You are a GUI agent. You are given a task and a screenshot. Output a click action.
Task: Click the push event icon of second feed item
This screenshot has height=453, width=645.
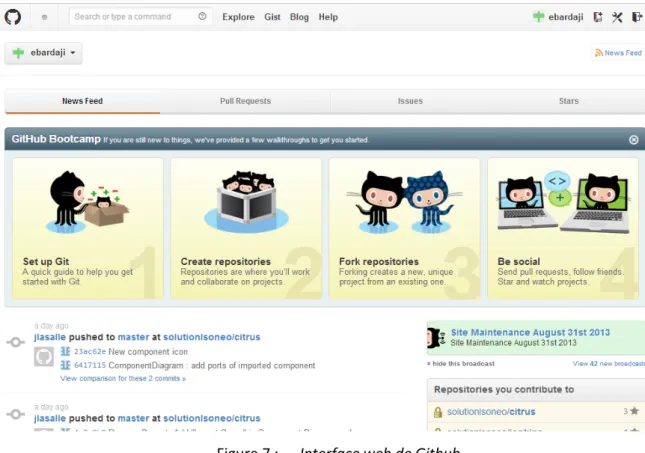coord(16,414)
